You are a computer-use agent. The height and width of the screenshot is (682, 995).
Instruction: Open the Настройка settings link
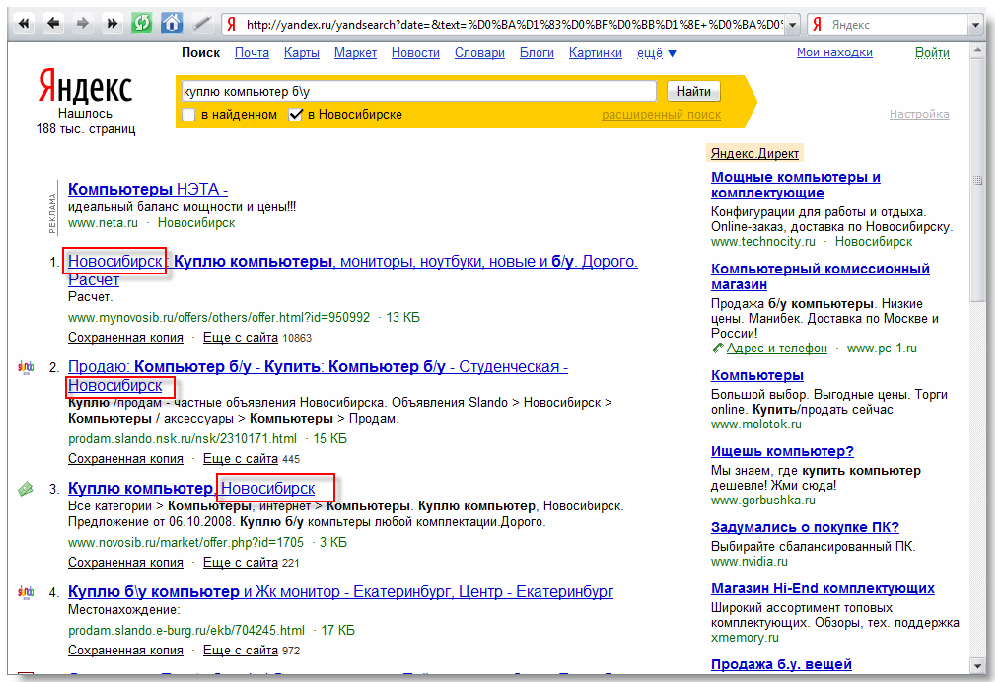[x=919, y=114]
